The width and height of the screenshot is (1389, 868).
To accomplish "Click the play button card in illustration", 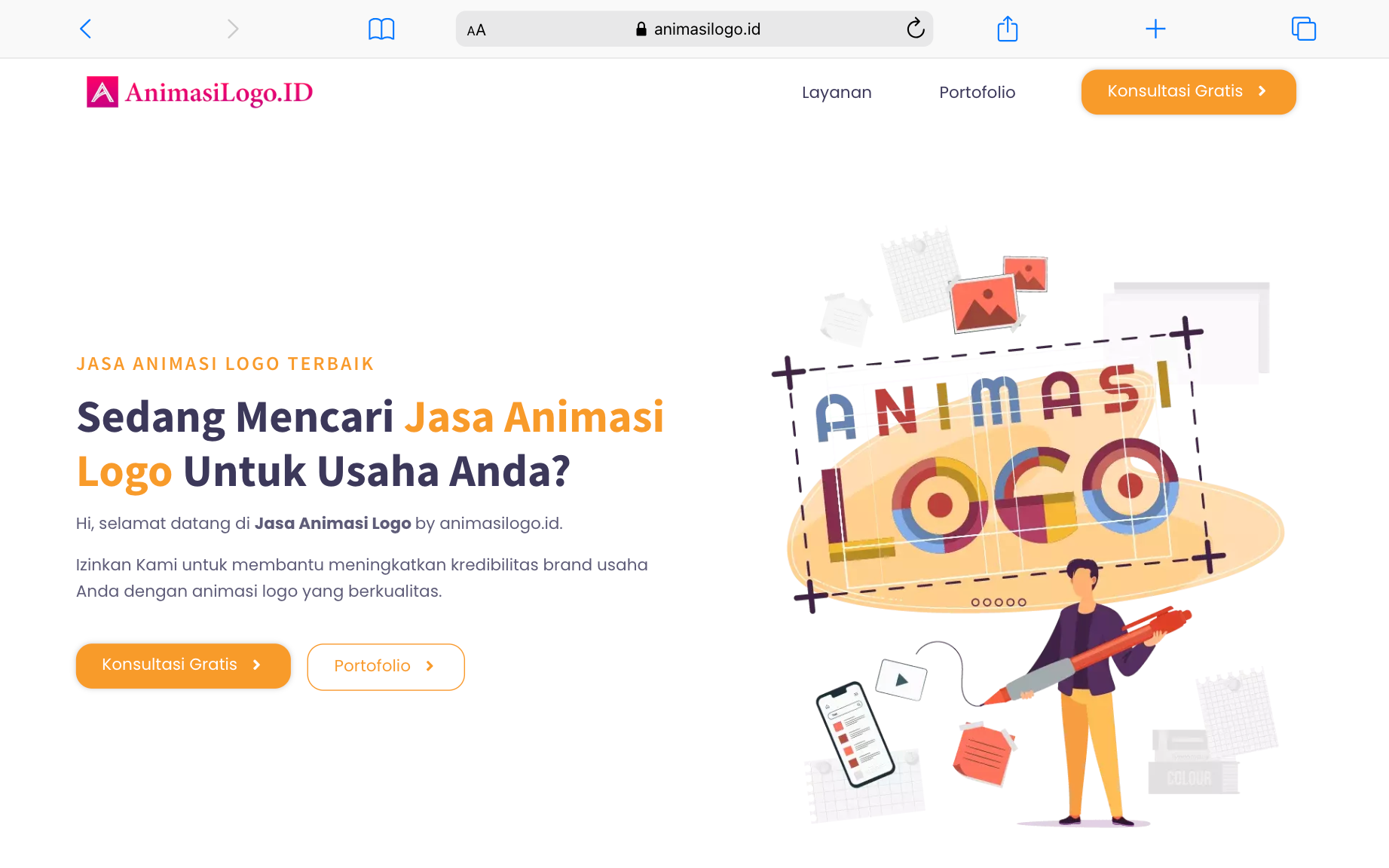I will pyautogui.click(x=901, y=680).
